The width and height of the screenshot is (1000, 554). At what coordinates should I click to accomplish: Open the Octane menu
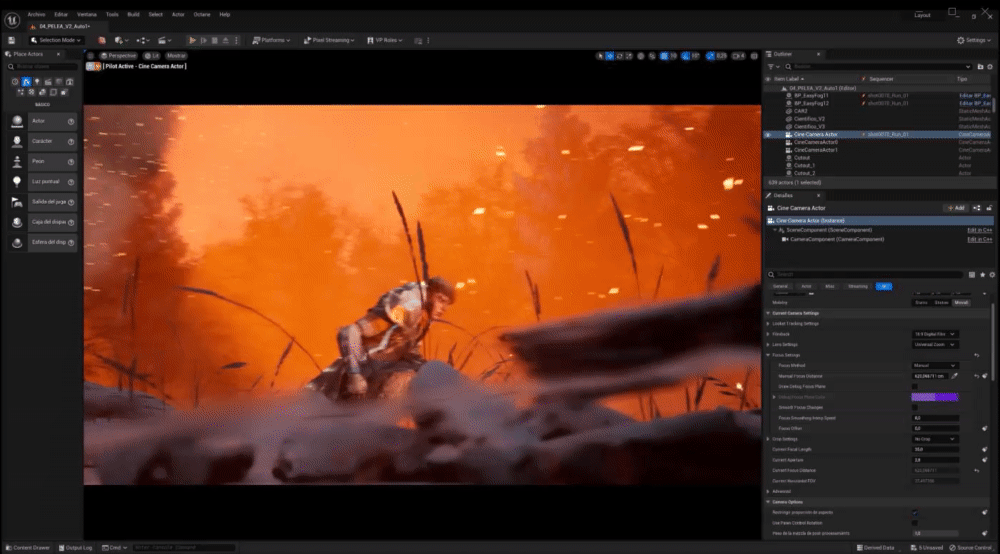(x=202, y=14)
